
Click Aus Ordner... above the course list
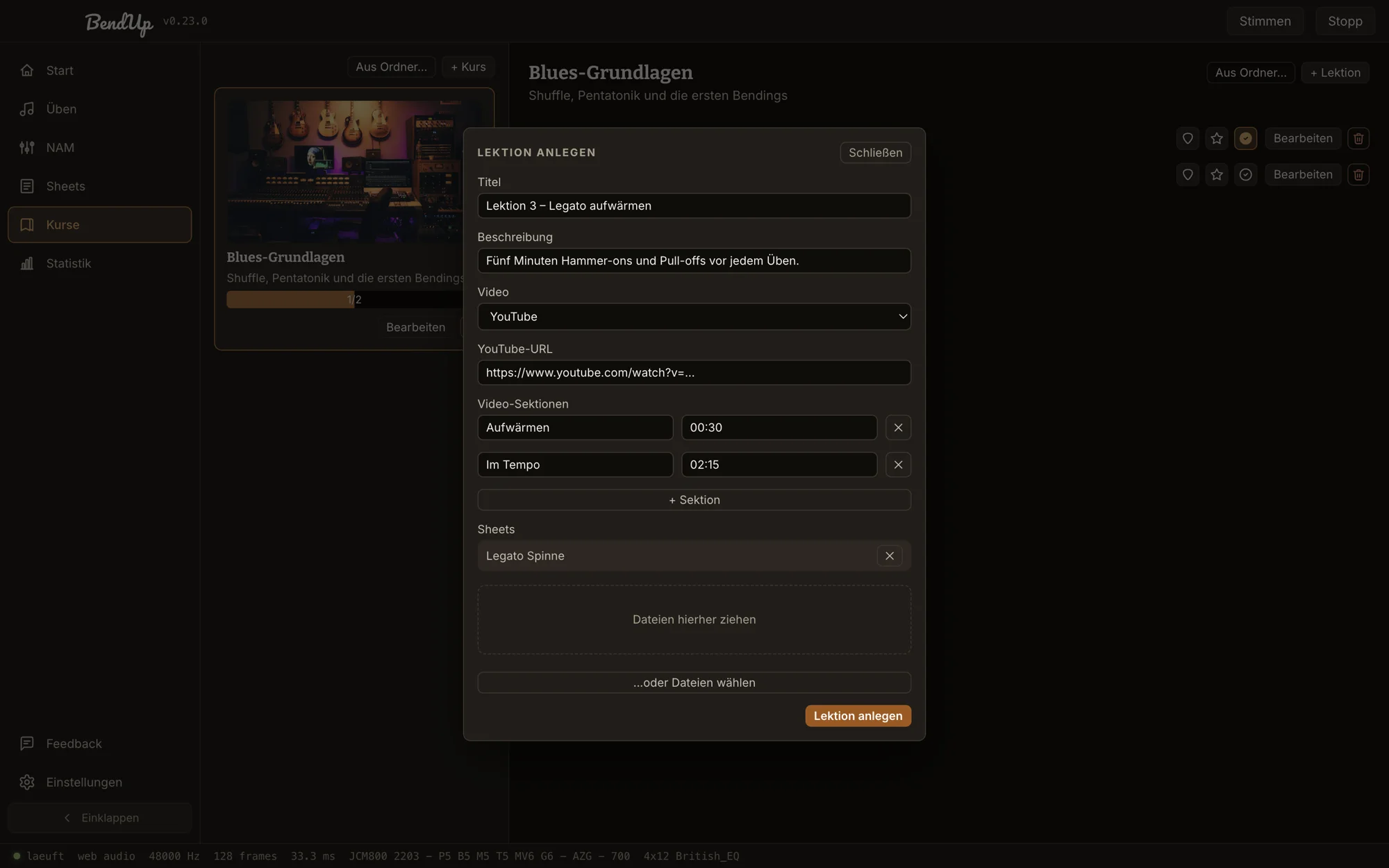[x=391, y=67]
